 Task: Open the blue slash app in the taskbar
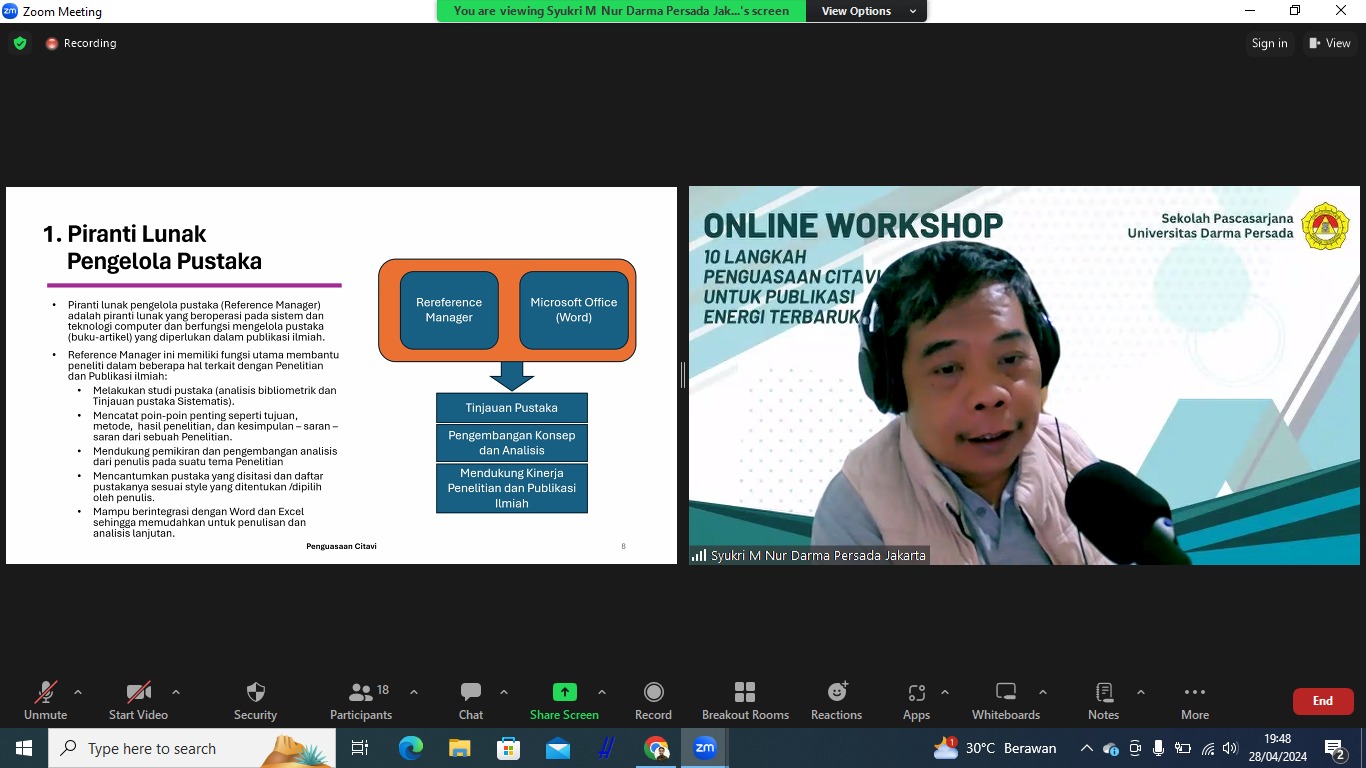pyautogui.click(x=606, y=748)
